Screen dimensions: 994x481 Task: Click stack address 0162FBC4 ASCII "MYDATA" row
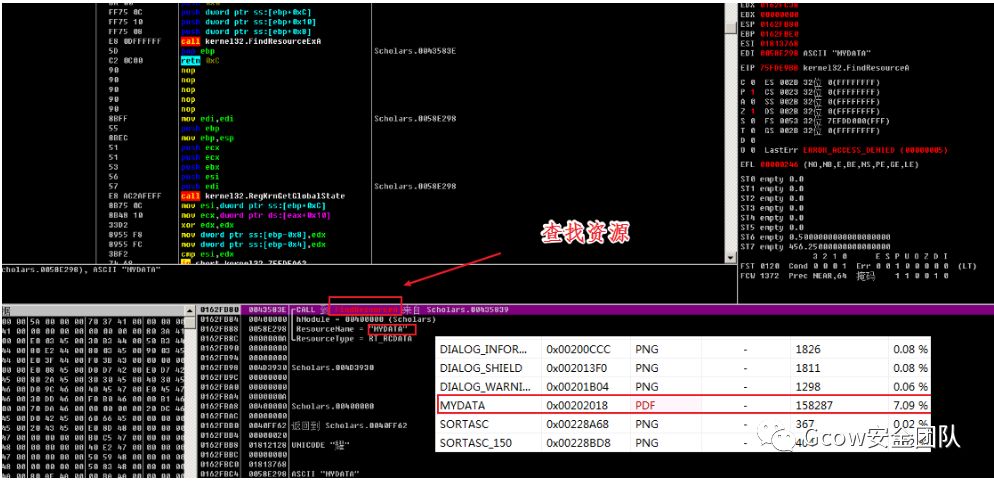tap(280, 473)
